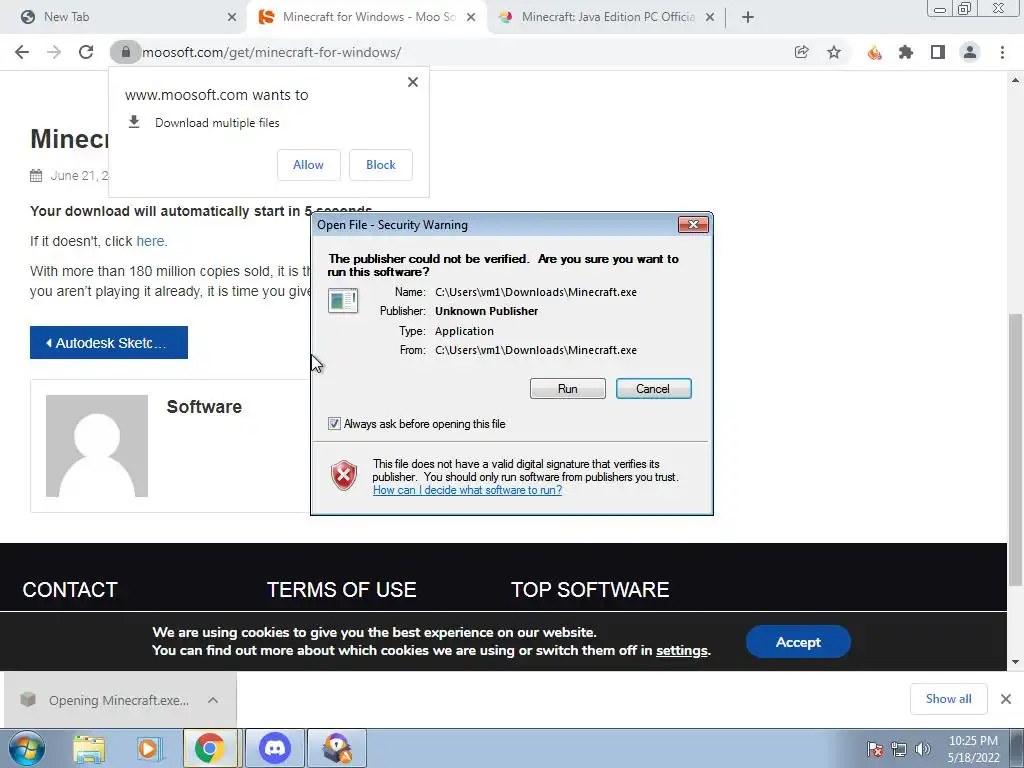Go back using the browser back arrow
The height and width of the screenshot is (768, 1024).
(22, 52)
